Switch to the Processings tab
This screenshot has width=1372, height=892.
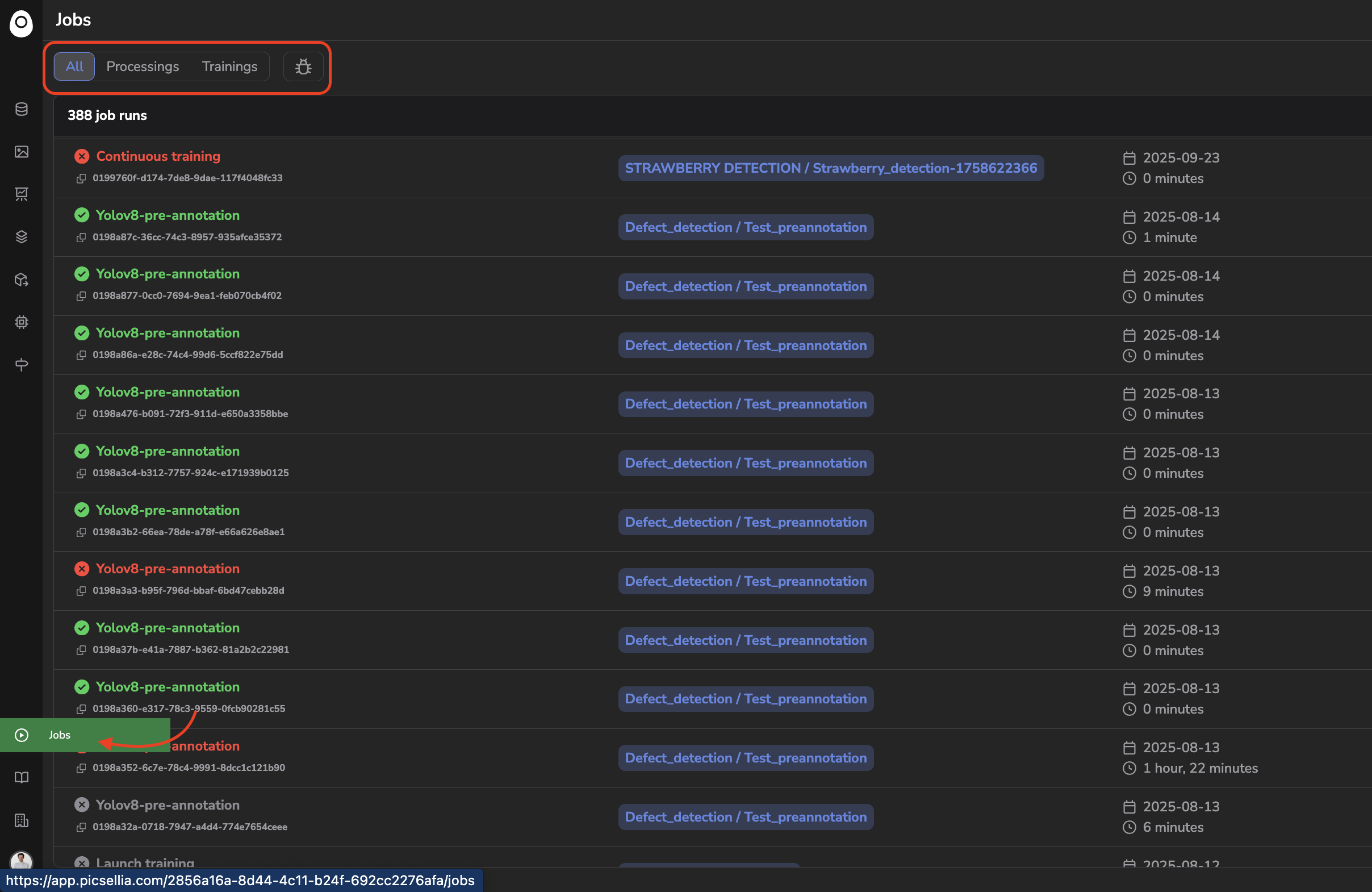tap(143, 66)
